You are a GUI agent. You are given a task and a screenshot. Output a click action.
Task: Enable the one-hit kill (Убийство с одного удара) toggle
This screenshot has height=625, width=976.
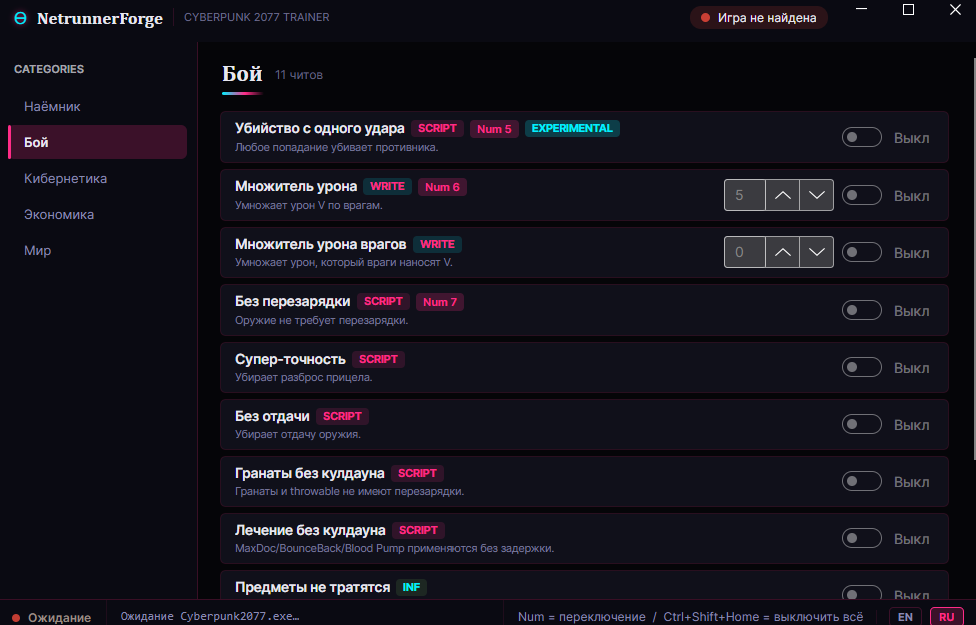pos(861,137)
